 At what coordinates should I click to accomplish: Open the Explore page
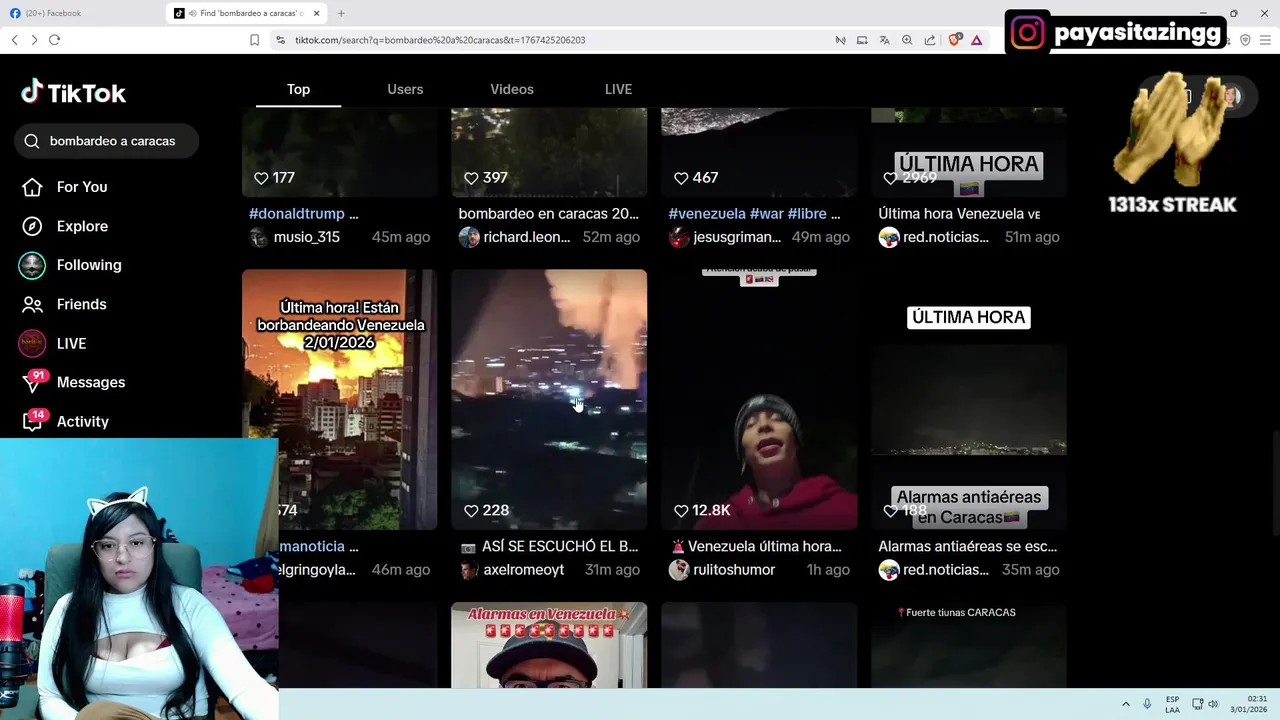[65, 226]
